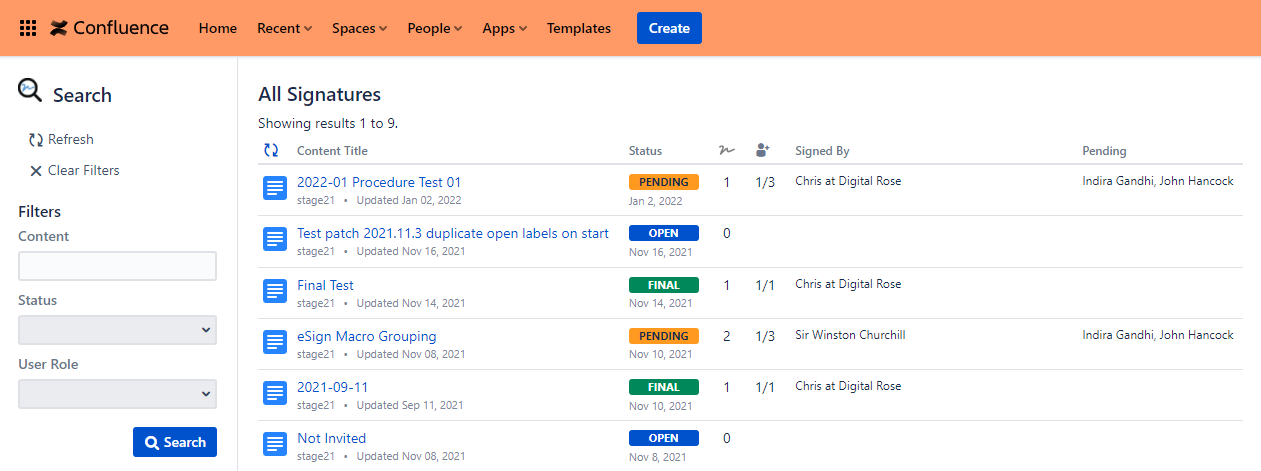Click page icon beside Not Invited
Image resolution: width=1261 pixels, height=471 pixels.
[275, 444]
